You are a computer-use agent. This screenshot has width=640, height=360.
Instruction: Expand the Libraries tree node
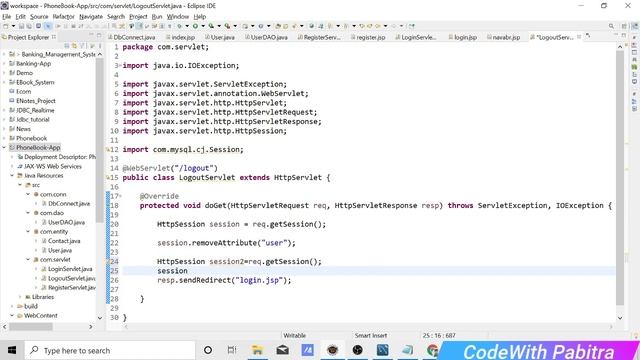point(20,297)
